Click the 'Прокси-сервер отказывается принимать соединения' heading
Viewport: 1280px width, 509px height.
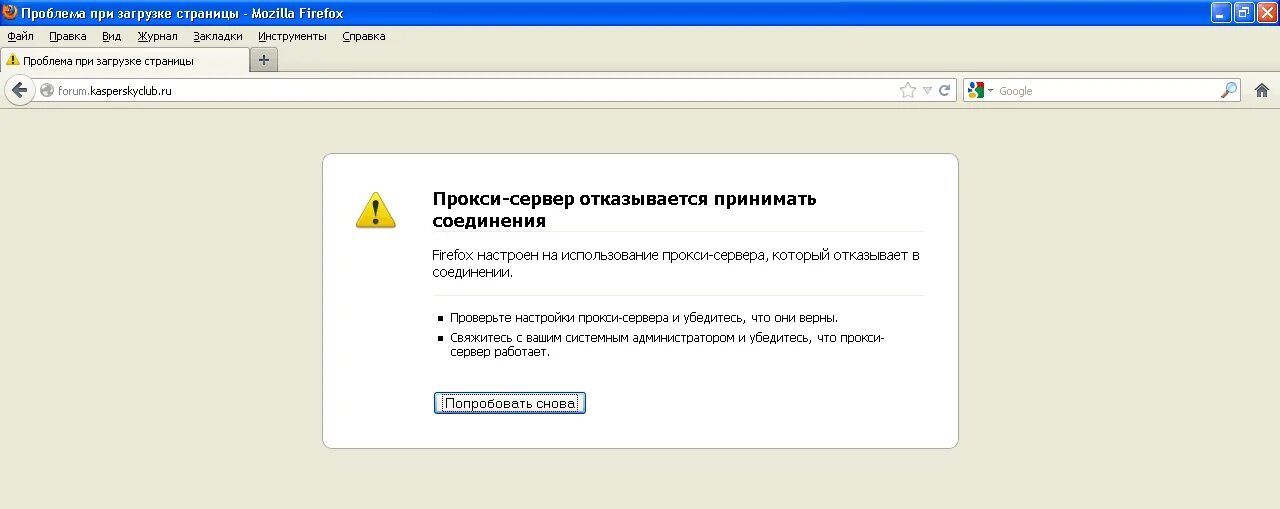point(624,209)
